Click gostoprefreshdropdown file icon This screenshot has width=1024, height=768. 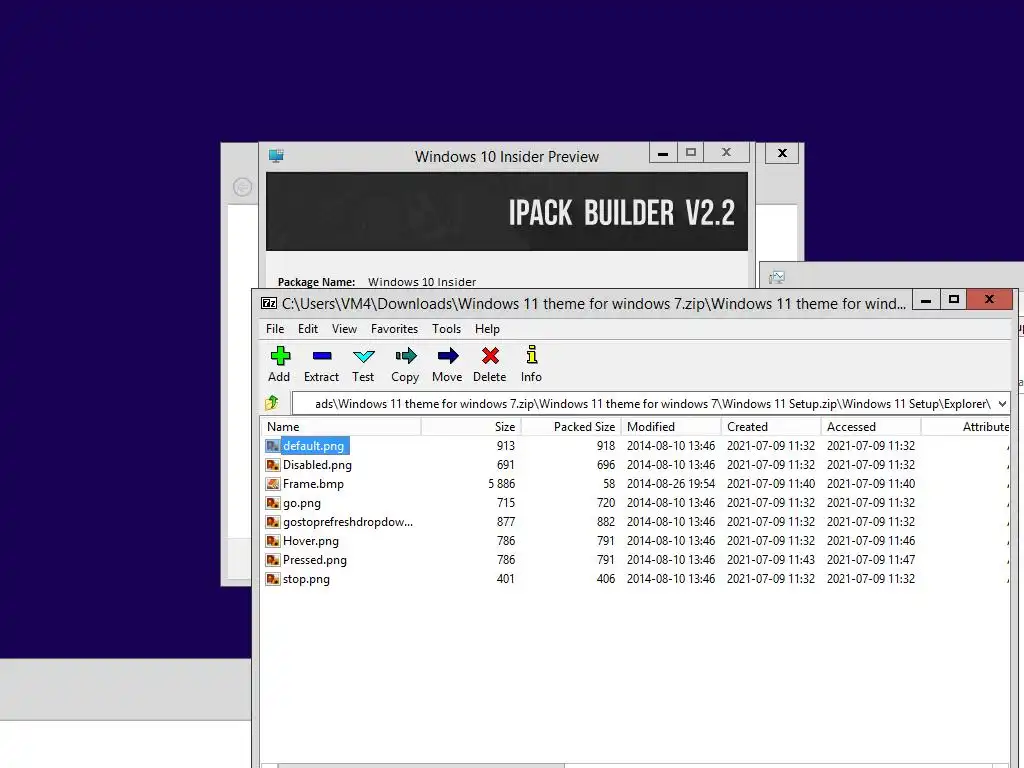pos(273,522)
